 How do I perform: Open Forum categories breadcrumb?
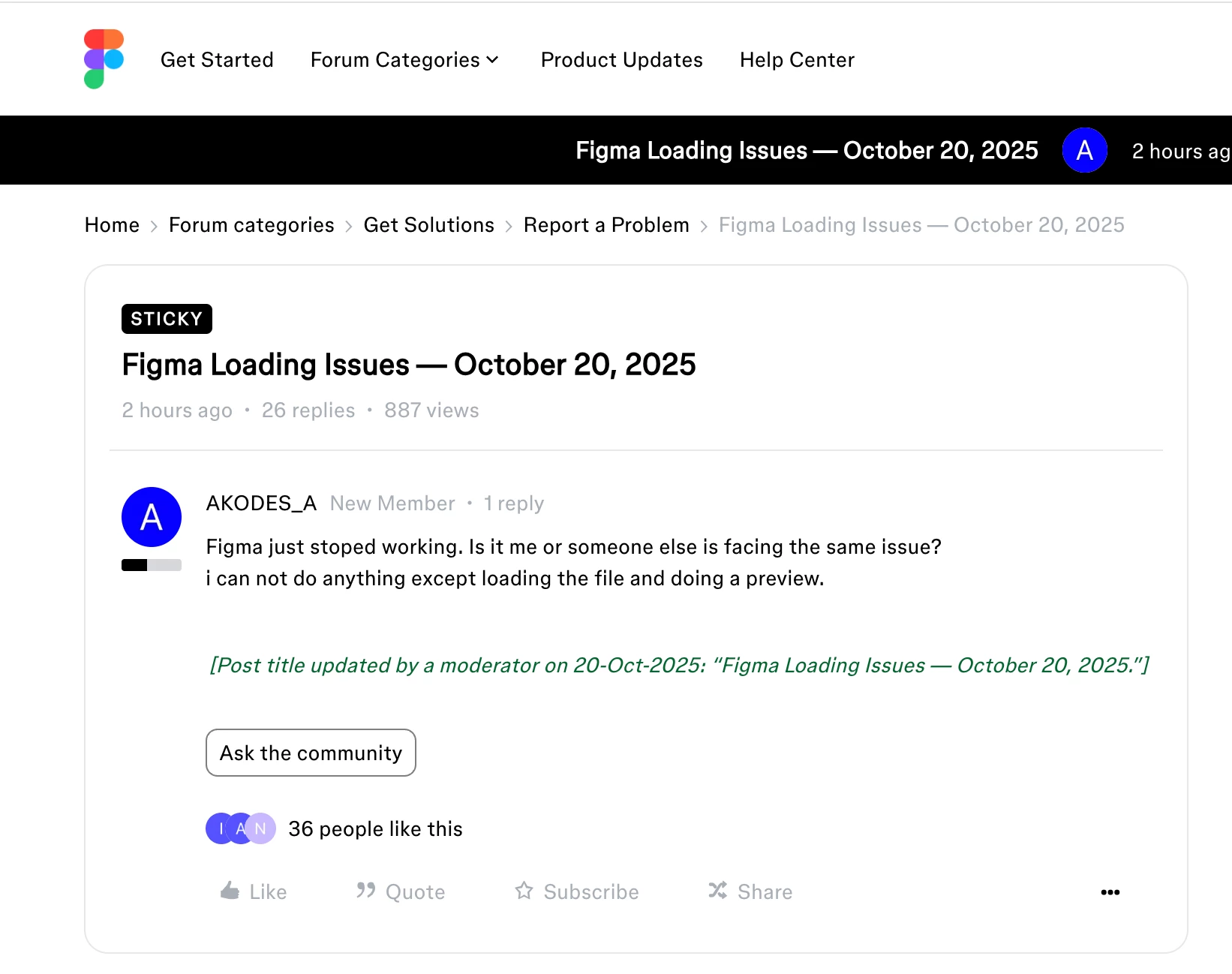251,225
